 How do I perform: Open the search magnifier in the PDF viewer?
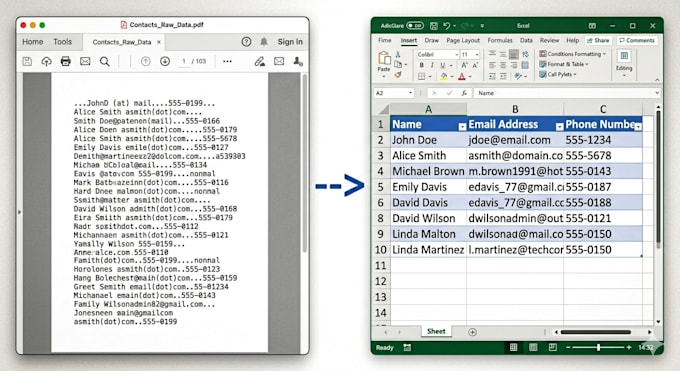point(105,62)
